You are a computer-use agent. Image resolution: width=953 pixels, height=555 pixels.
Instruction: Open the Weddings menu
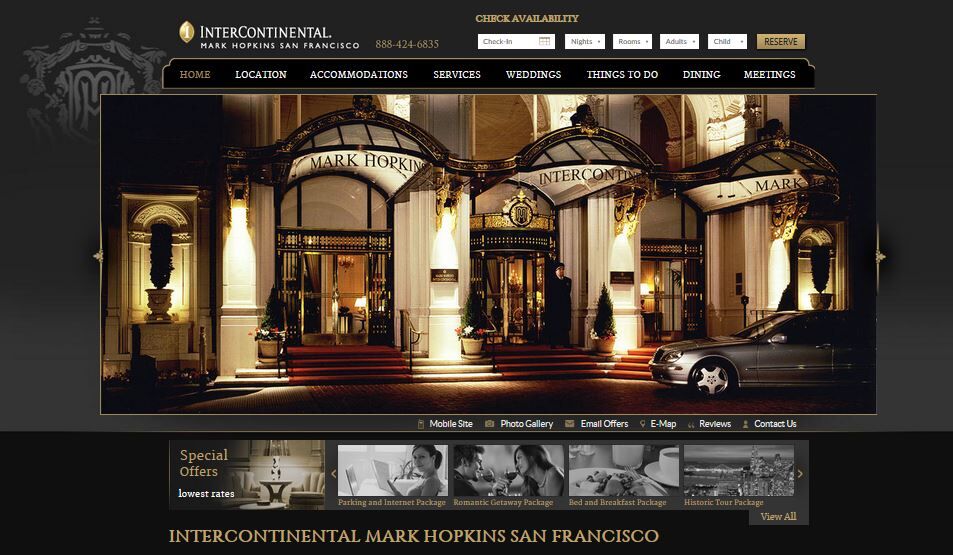click(534, 74)
